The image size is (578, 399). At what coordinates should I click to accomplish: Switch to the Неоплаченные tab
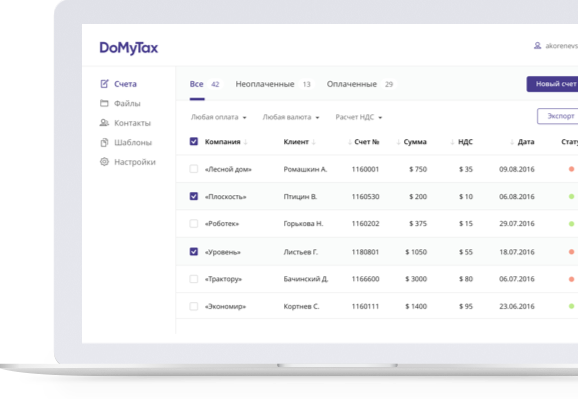[274, 84]
